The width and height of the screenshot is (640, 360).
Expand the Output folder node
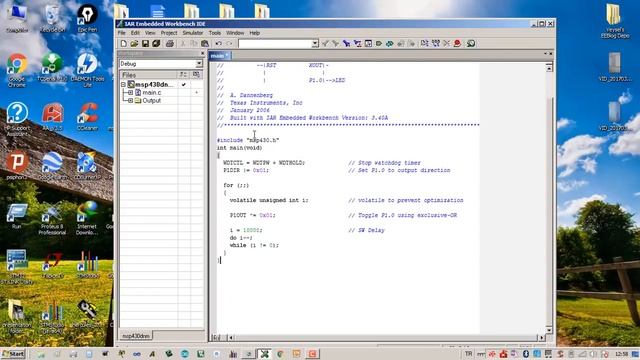point(130,100)
